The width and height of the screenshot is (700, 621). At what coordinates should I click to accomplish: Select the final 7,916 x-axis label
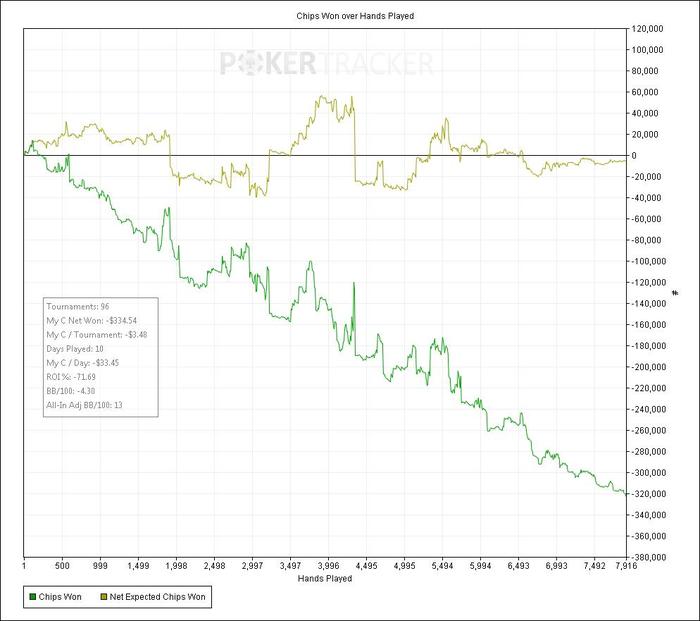click(626, 566)
